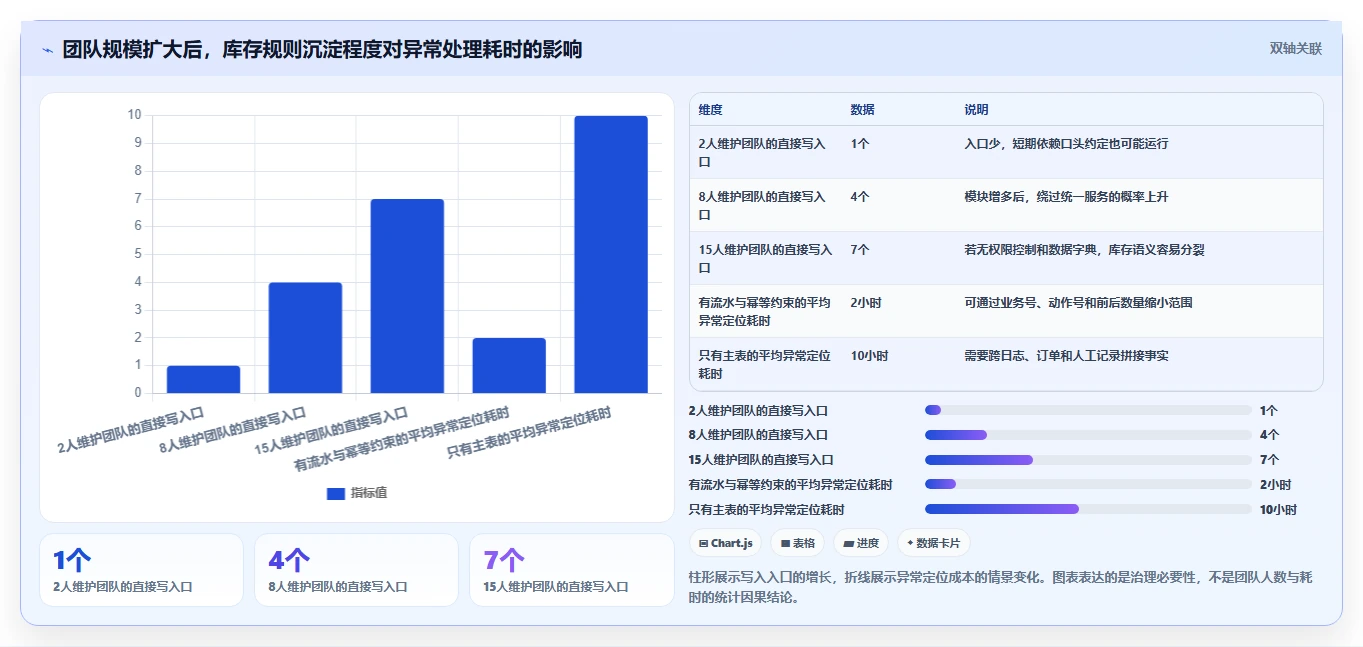The width and height of the screenshot is (1363, 647).
Task: Click the table cell 模块增多后，绕过统一服务的概率上升
Action: [x=1066, y=196]
